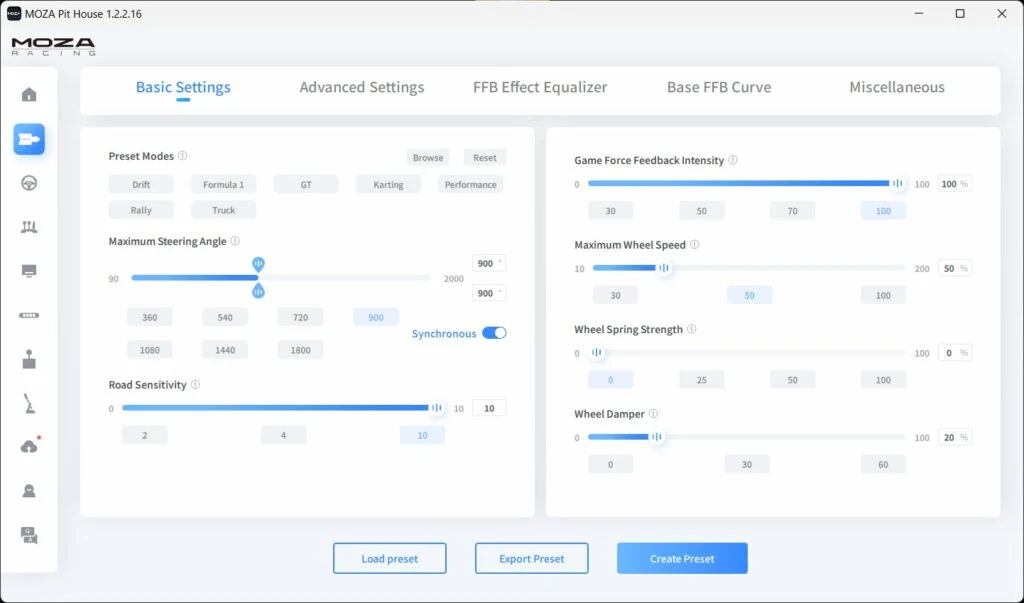1024x603 pixels.
Task: Select the GT preset mode
Action: pos(305,184)
